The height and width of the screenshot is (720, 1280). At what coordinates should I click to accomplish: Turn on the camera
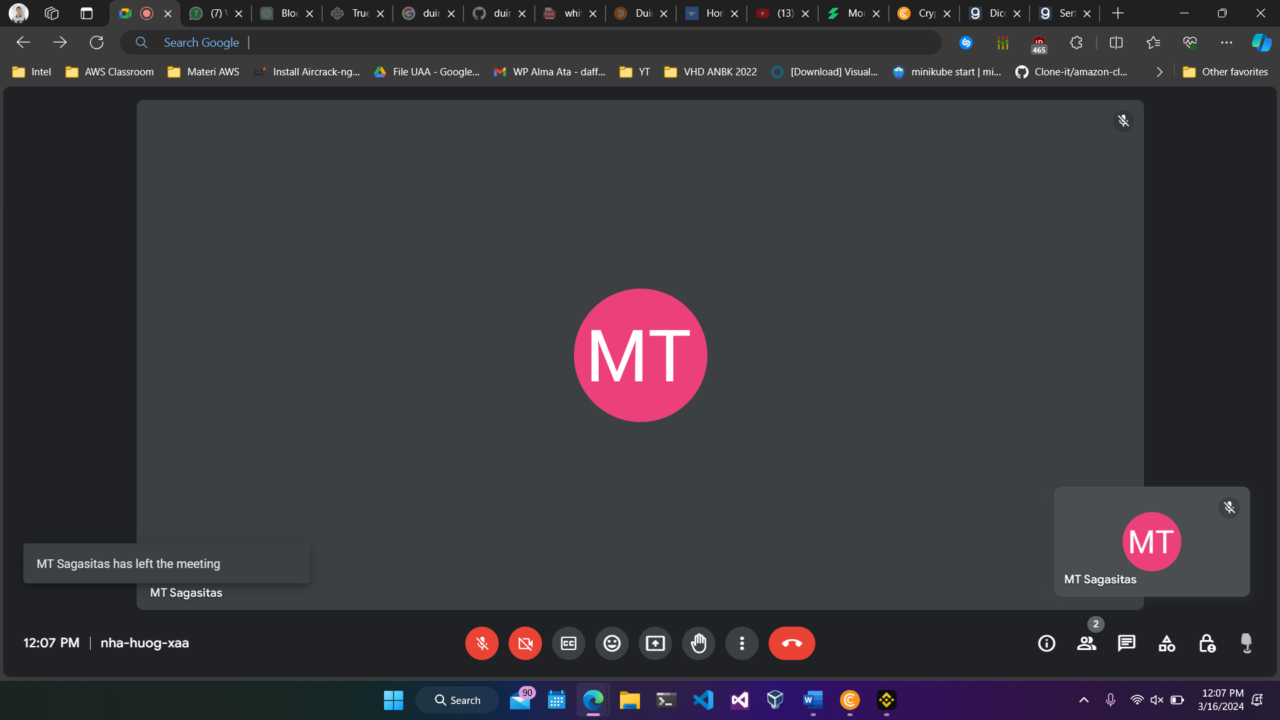(x=525, y=643)
